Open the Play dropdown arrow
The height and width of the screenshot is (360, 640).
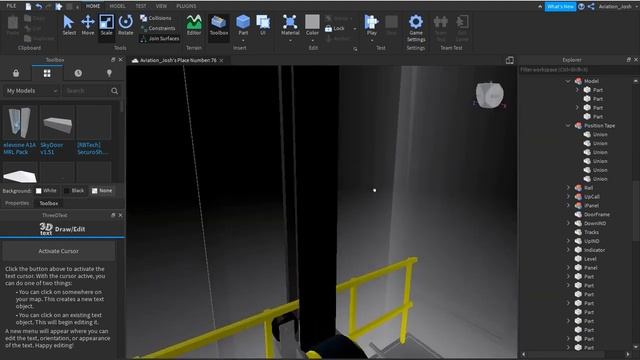click(371, 40)
